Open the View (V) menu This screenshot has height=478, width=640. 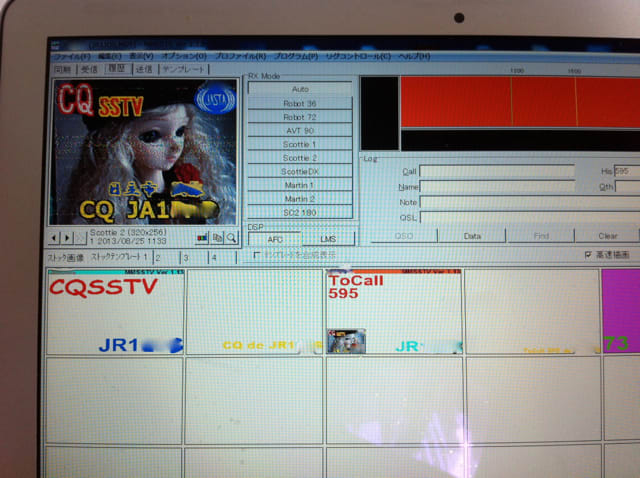tap(141, 56)
